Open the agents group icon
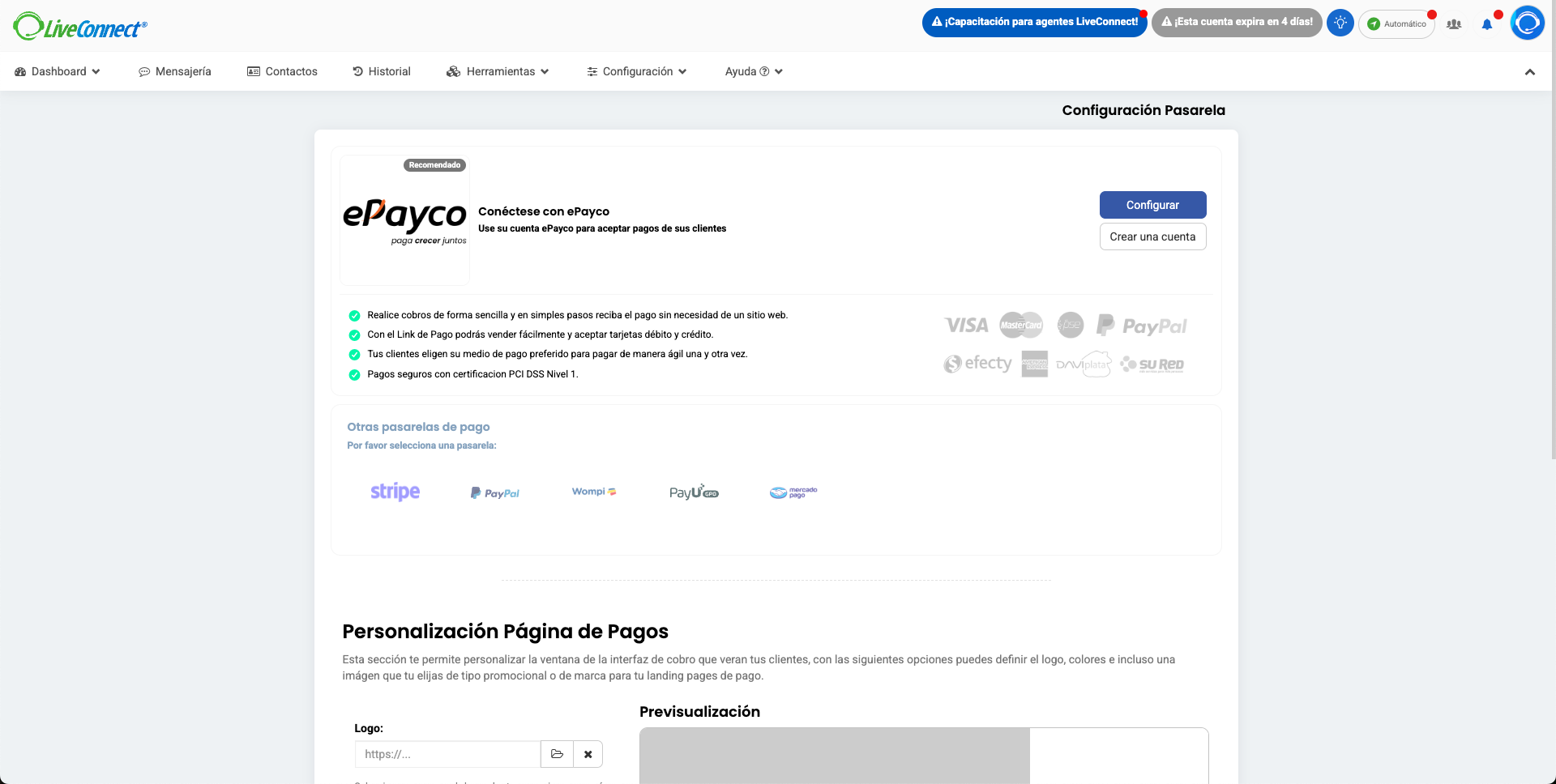Image resolution: width=1556 pixels, height=784 pixels. coord(1454,24)
